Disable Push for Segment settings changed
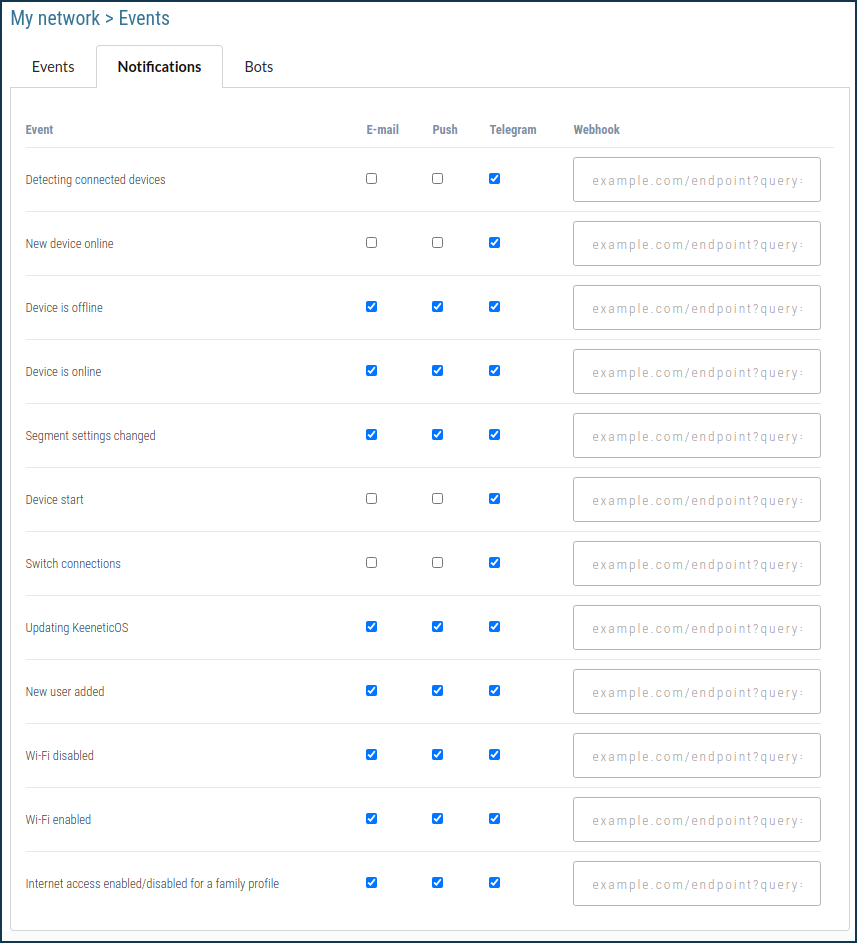The height and width of the screenshot is (943, 857). [437, 435]
